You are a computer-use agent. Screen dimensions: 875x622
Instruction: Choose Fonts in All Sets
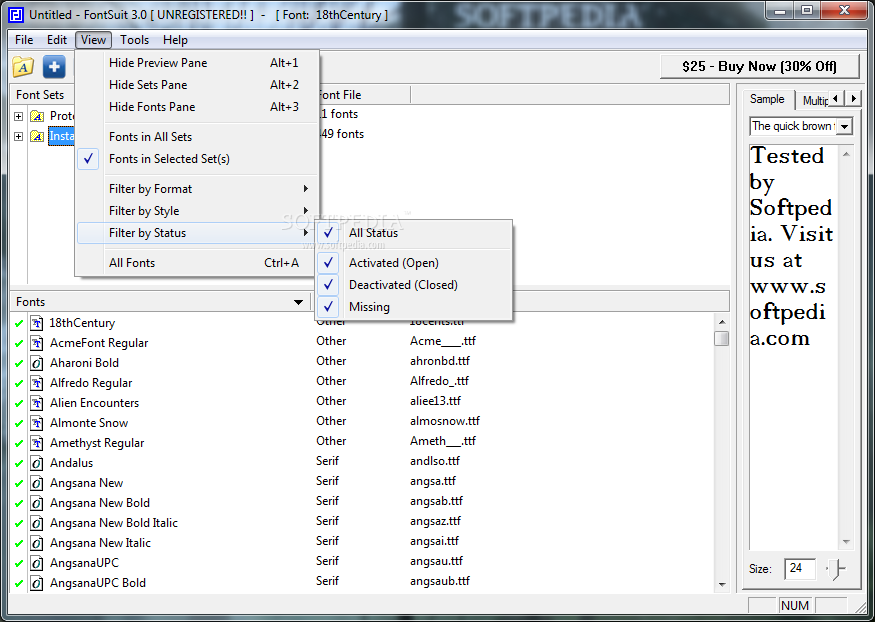pos(198,137)
